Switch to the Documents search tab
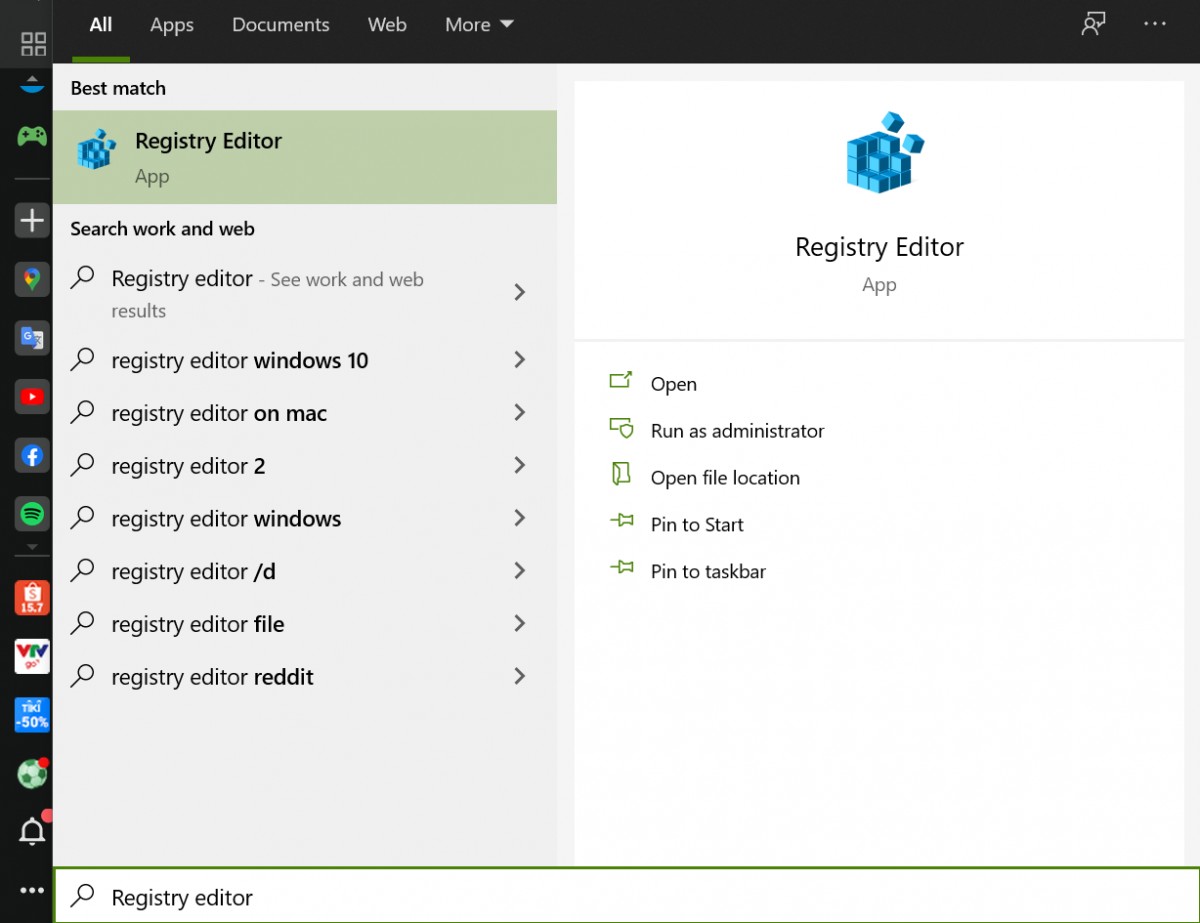This screenshot has width=1200, height=923. click(x=280, y=25)
